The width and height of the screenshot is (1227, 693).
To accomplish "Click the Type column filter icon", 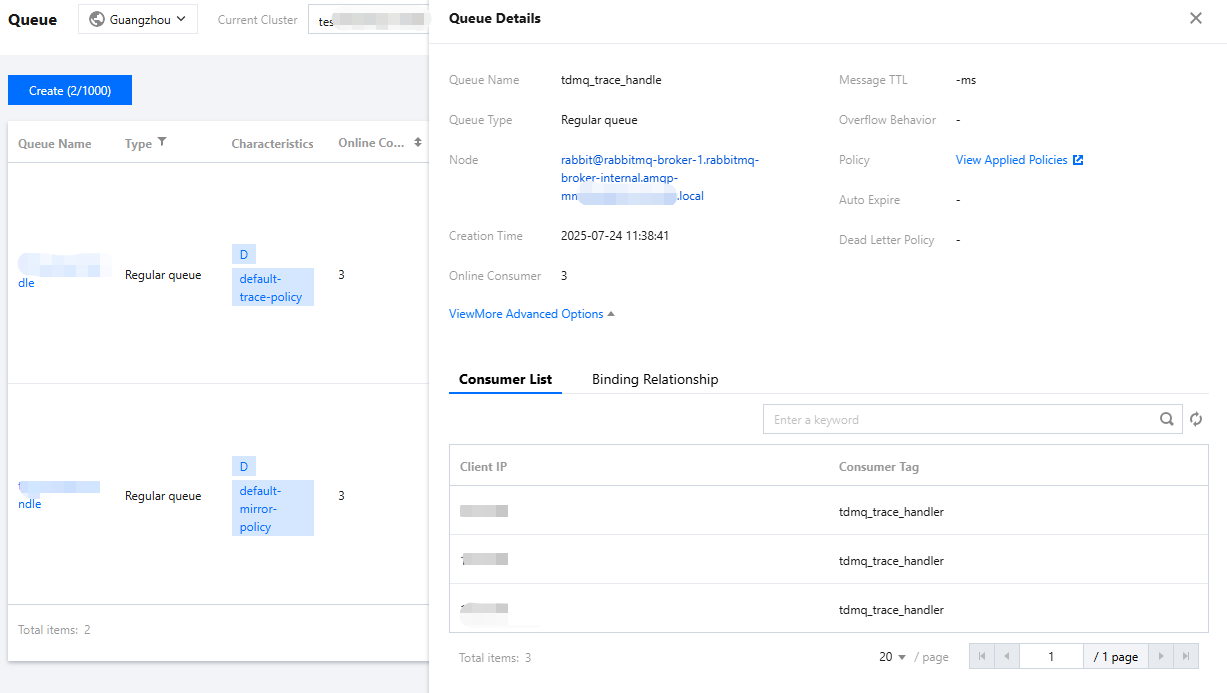I will pyautogui.click(x=162, y=143).
